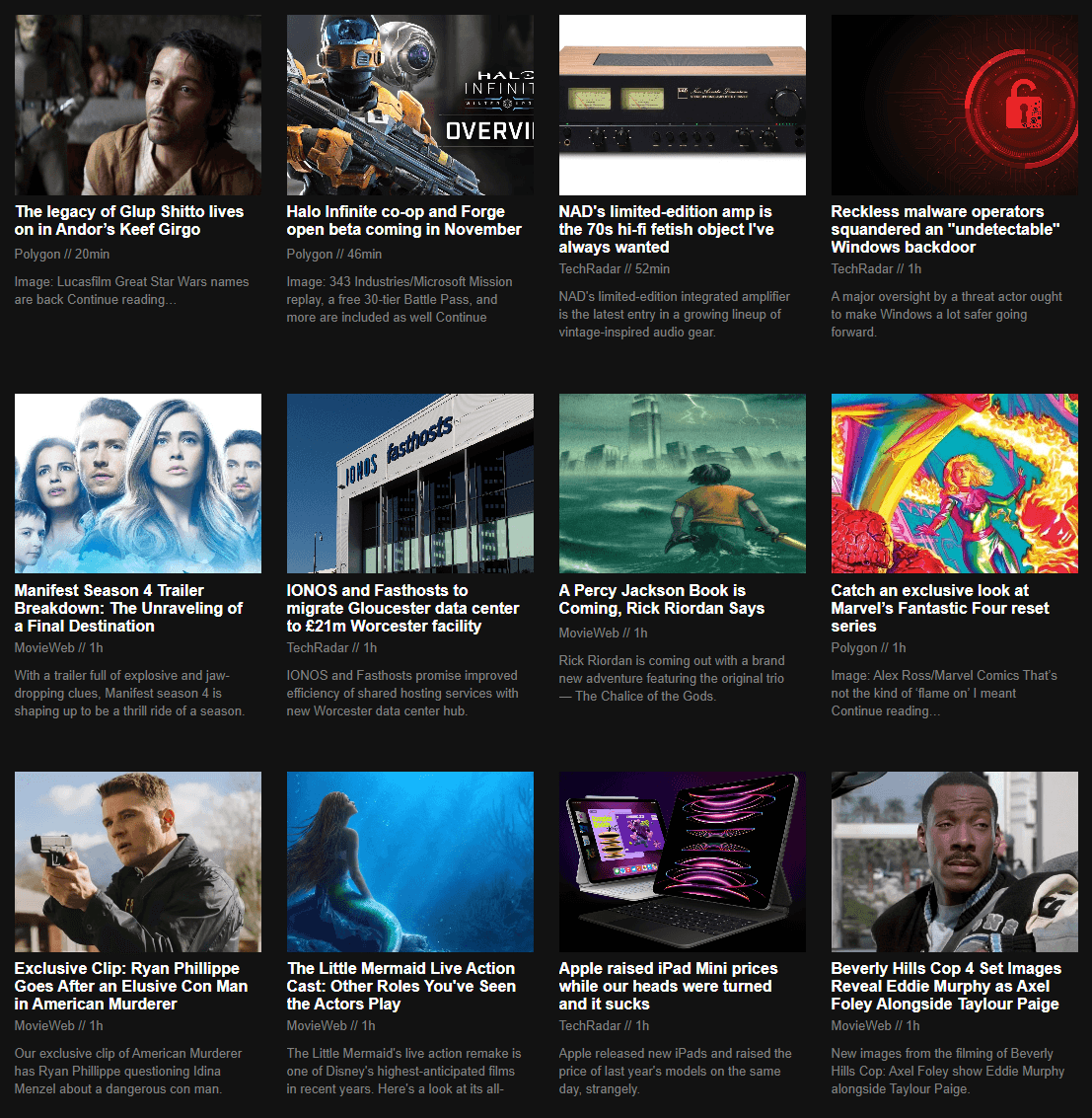The width and height of the screenshot is (1092, 1118).
Task: Open 'Halo Infinite co-op and Forge' headline
Action: [404, 220]
